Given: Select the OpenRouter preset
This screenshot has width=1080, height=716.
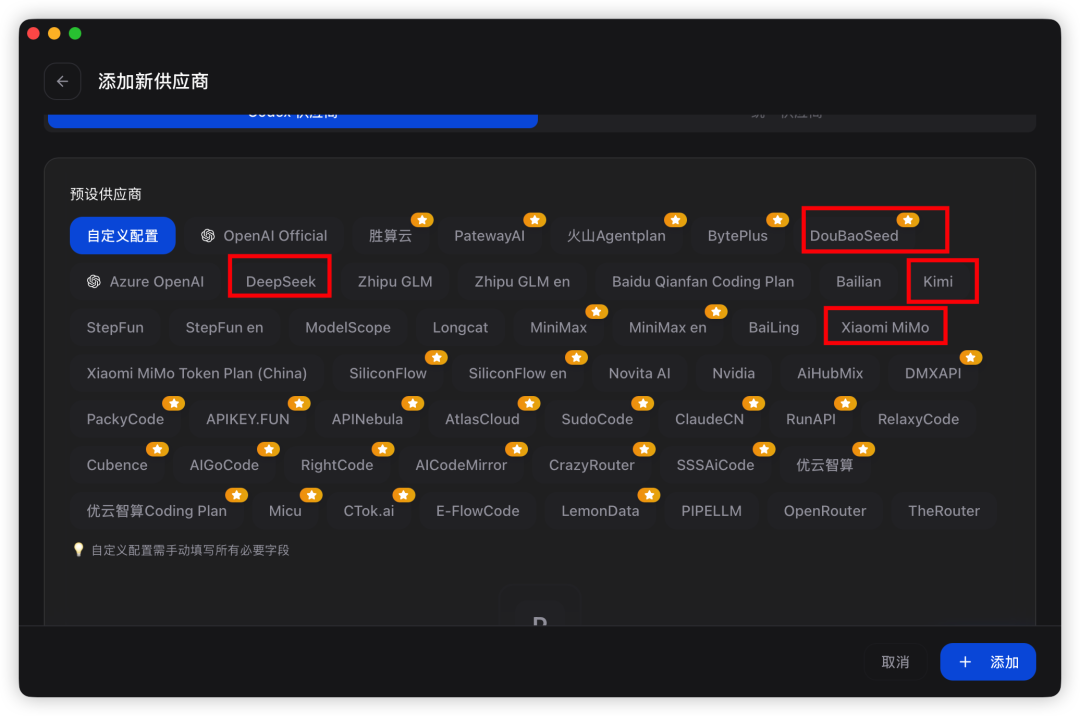Looking at the screenshot, I should [824, 511].
